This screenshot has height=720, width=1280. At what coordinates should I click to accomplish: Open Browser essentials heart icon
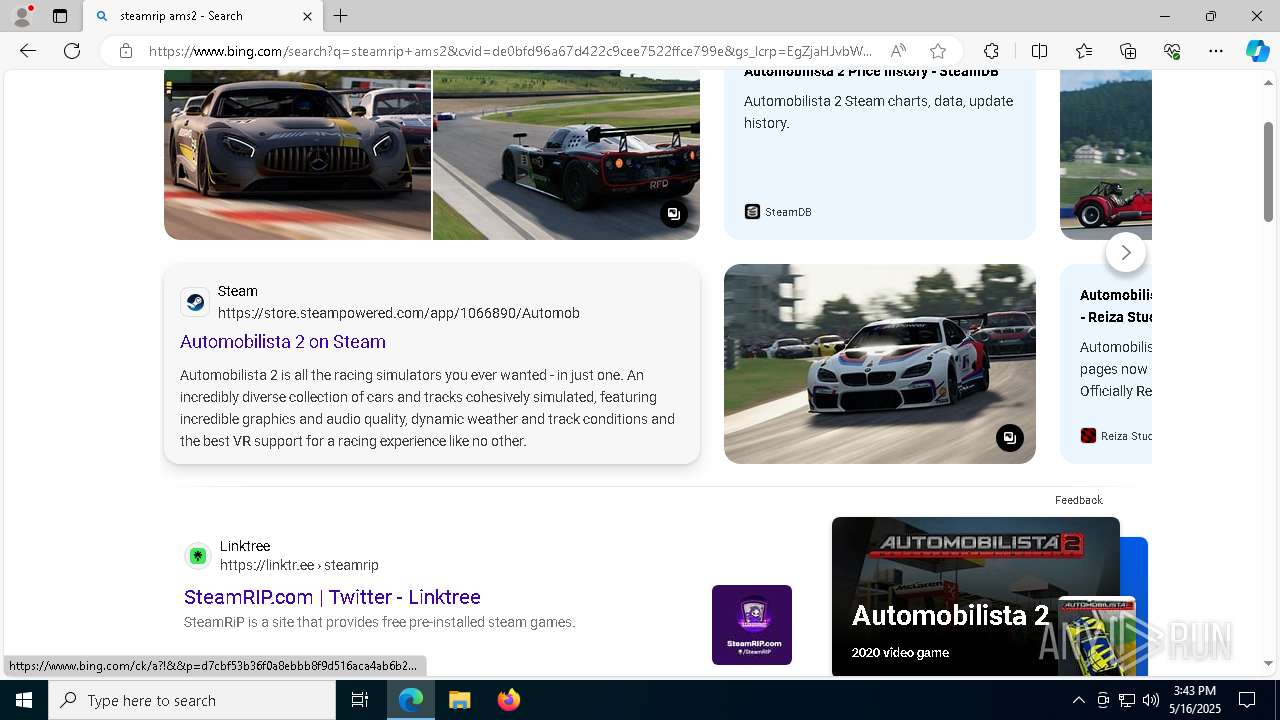[x=1172, y=51]
